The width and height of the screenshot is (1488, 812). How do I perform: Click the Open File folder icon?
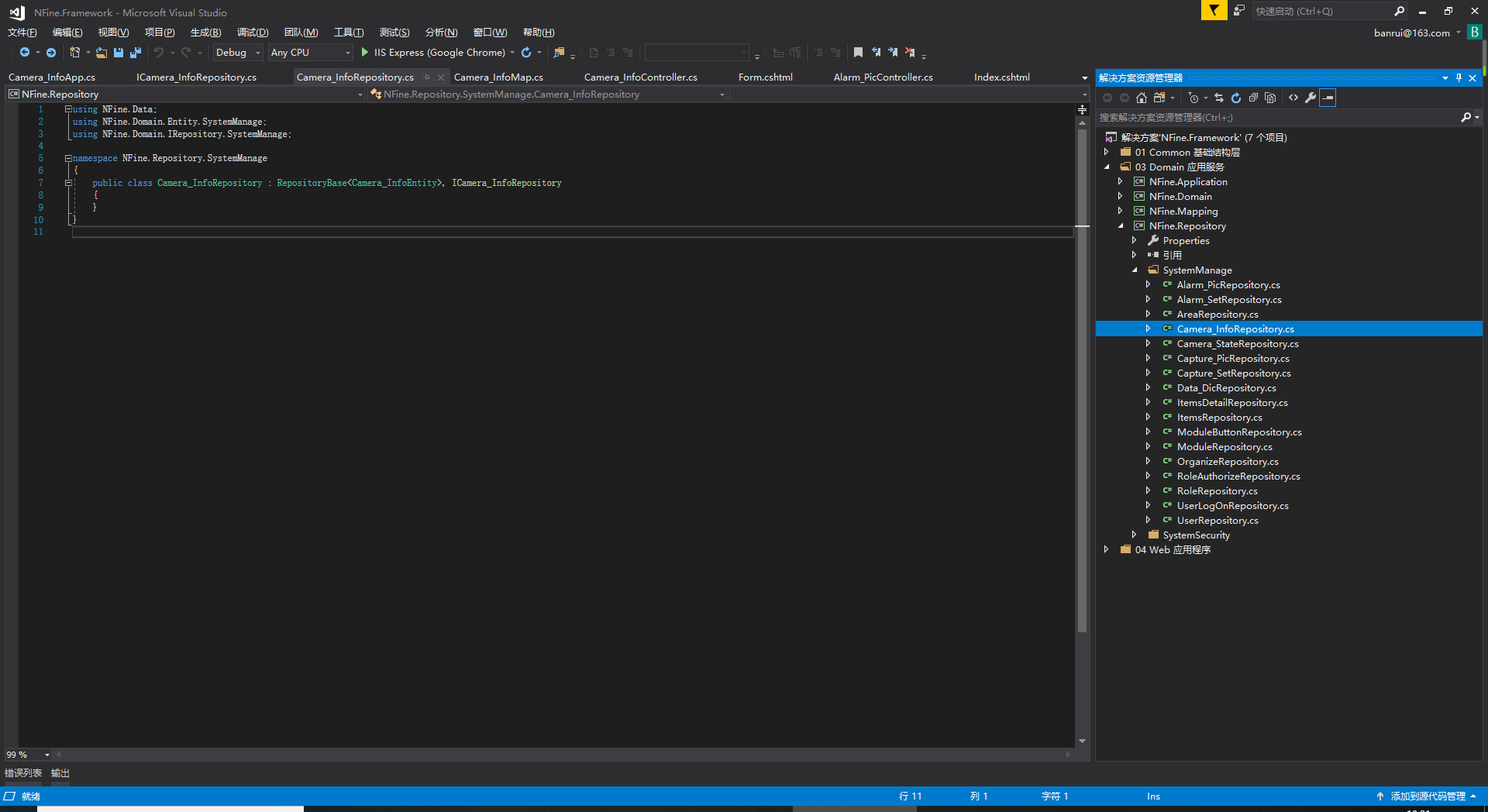(102, 53)
